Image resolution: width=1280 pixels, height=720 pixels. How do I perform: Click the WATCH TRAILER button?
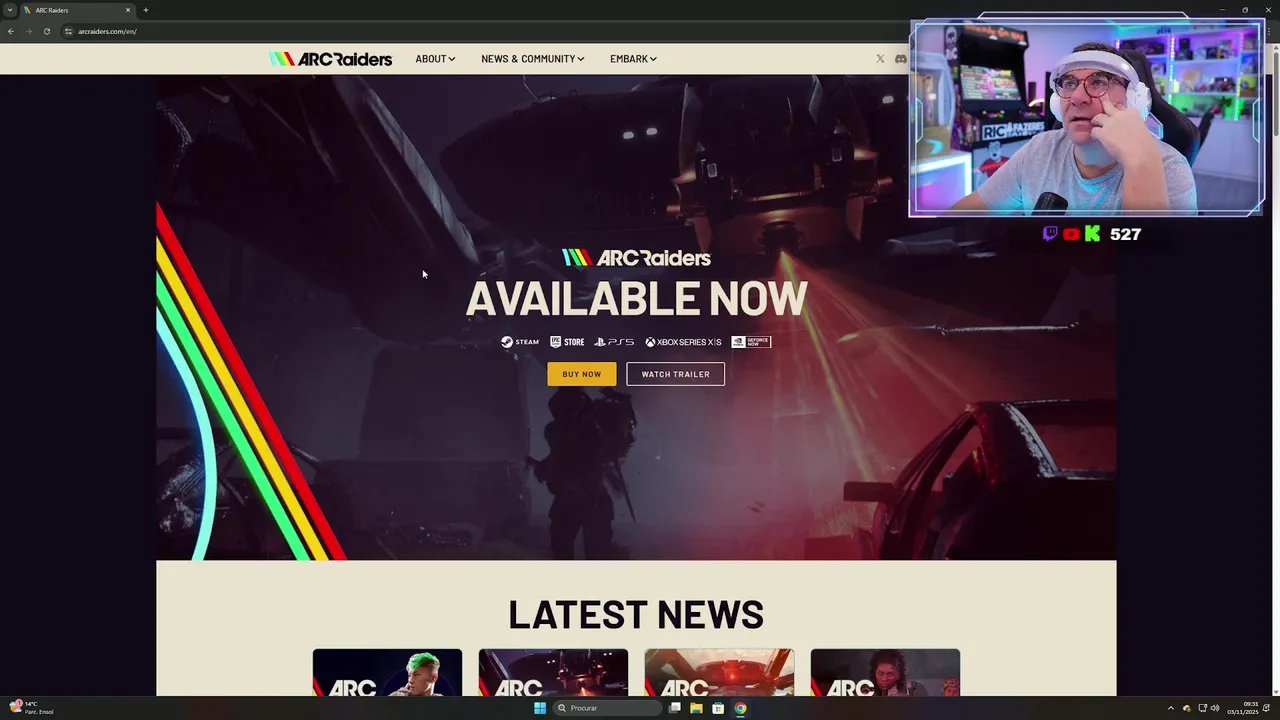click(676, 374)
